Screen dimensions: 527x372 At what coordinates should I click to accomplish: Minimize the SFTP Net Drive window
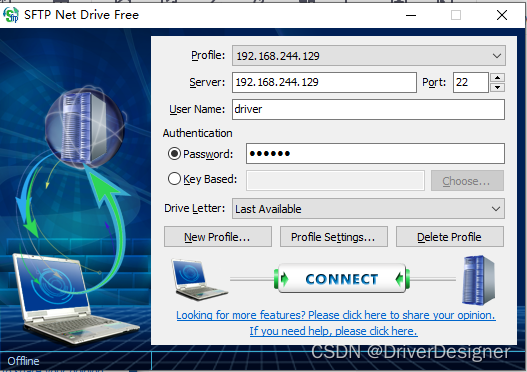point(411,15)
